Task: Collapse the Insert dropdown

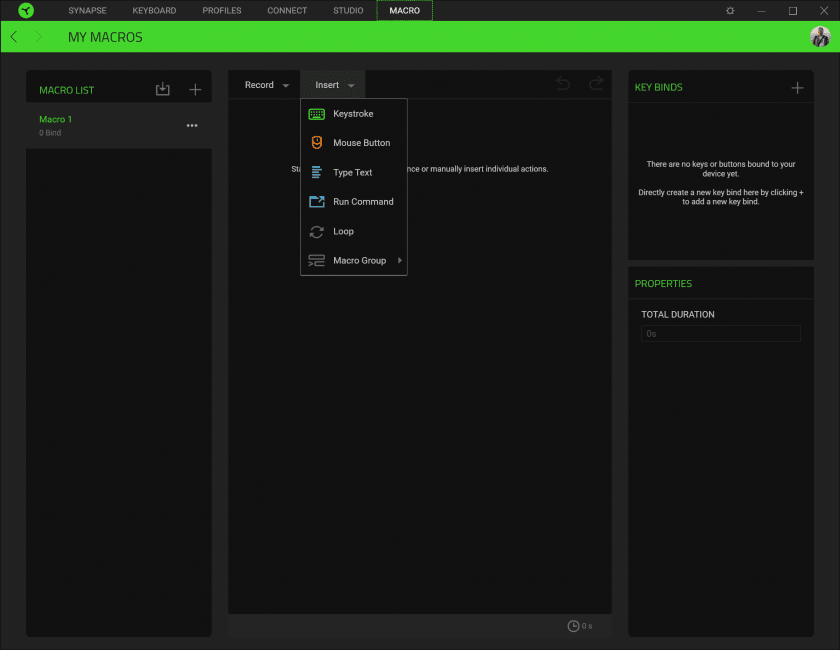Action: click(333, 85)
